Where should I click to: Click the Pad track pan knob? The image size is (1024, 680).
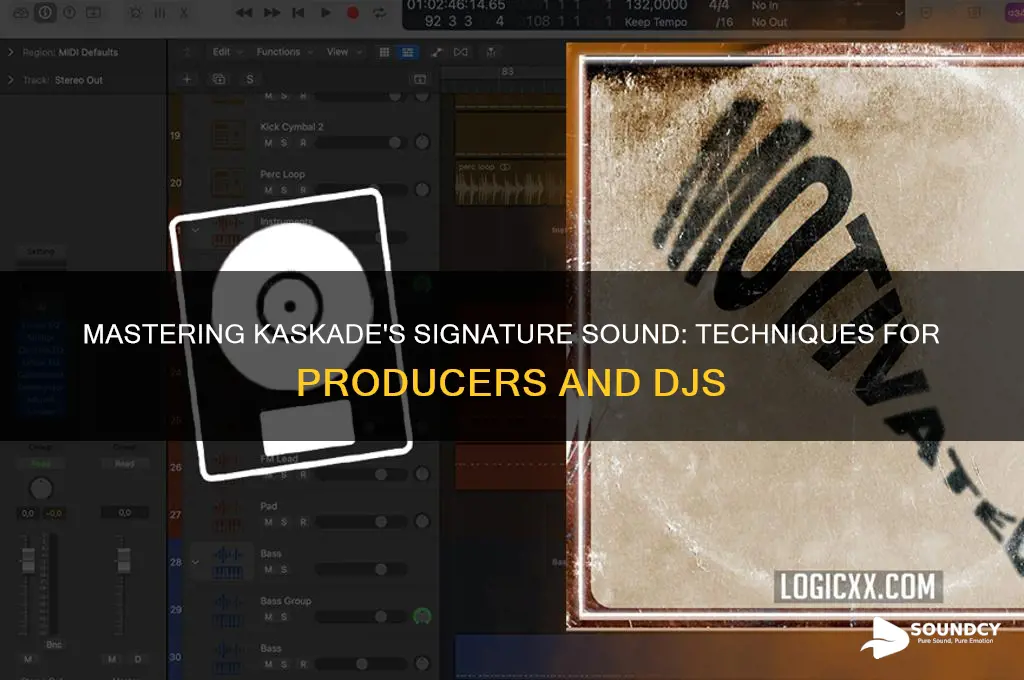[423, 521]
